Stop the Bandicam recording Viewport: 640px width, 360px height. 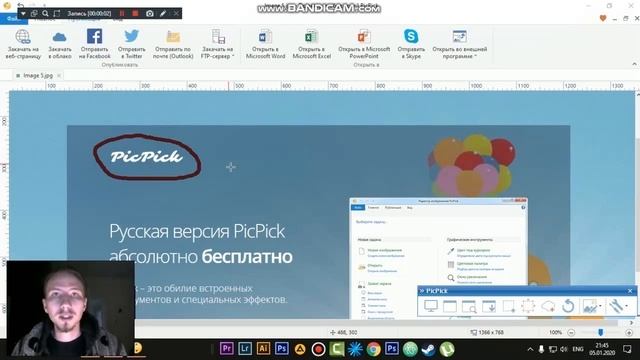tap(135, 13)
